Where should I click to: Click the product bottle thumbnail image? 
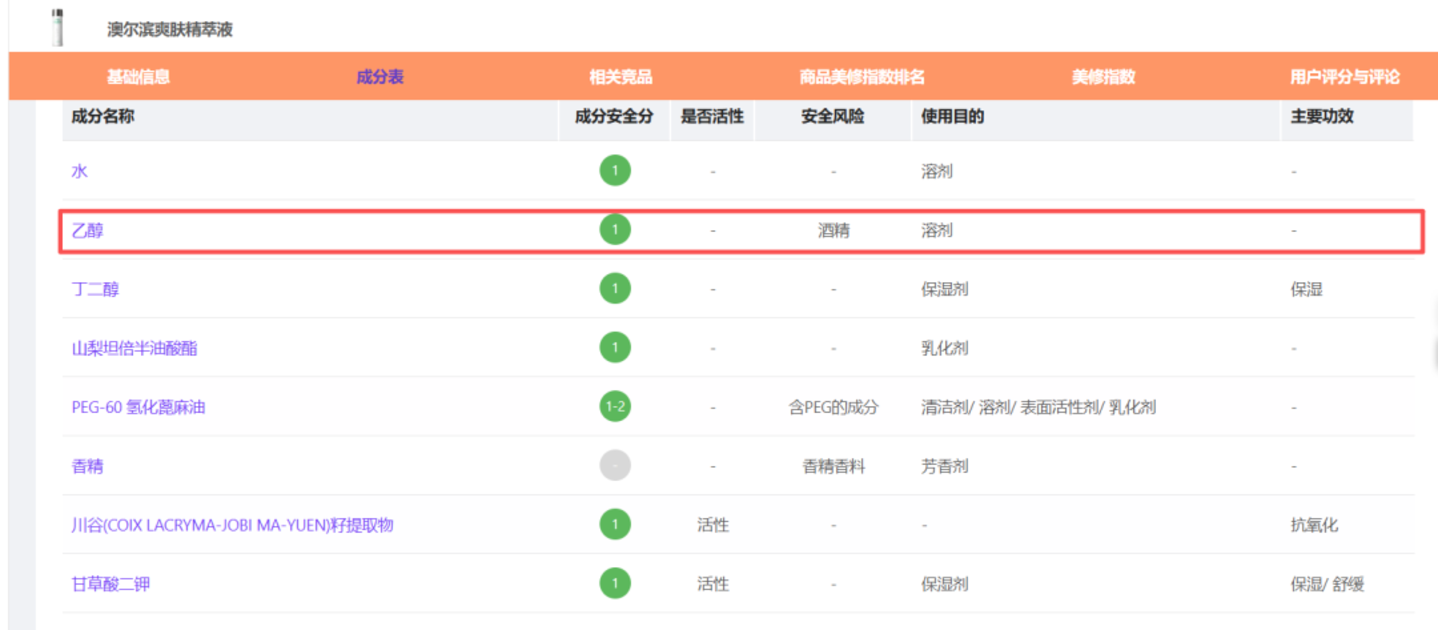coord(57,27)
